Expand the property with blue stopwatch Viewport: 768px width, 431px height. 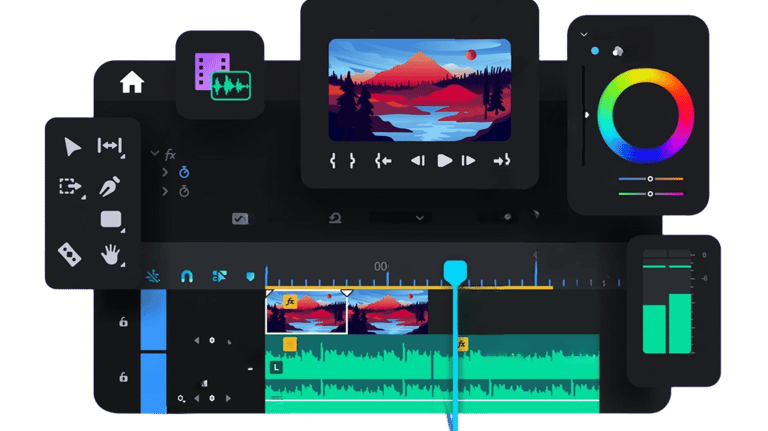tap(165, 172)
